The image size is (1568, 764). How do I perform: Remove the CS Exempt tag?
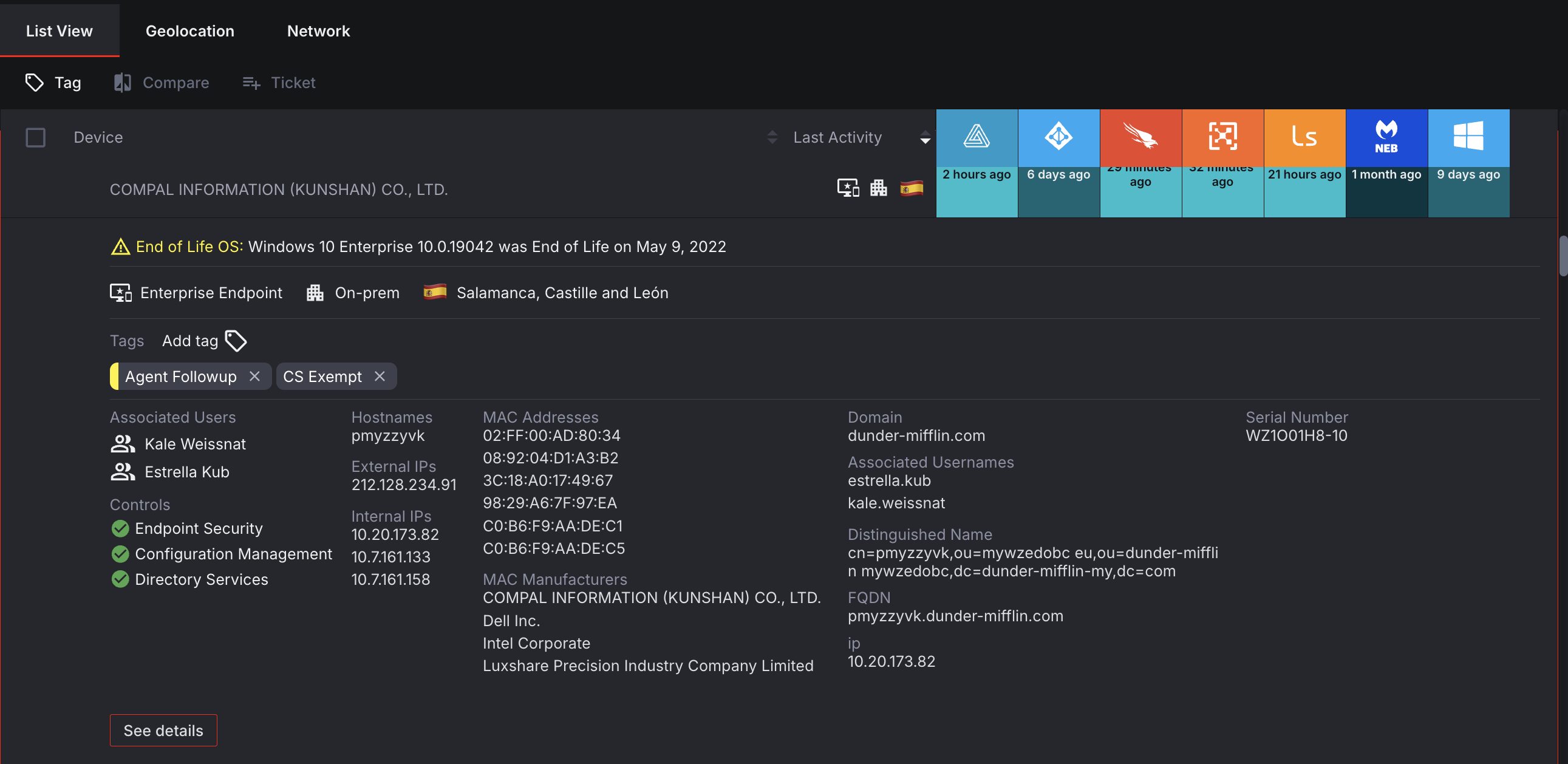click(380, 376)
